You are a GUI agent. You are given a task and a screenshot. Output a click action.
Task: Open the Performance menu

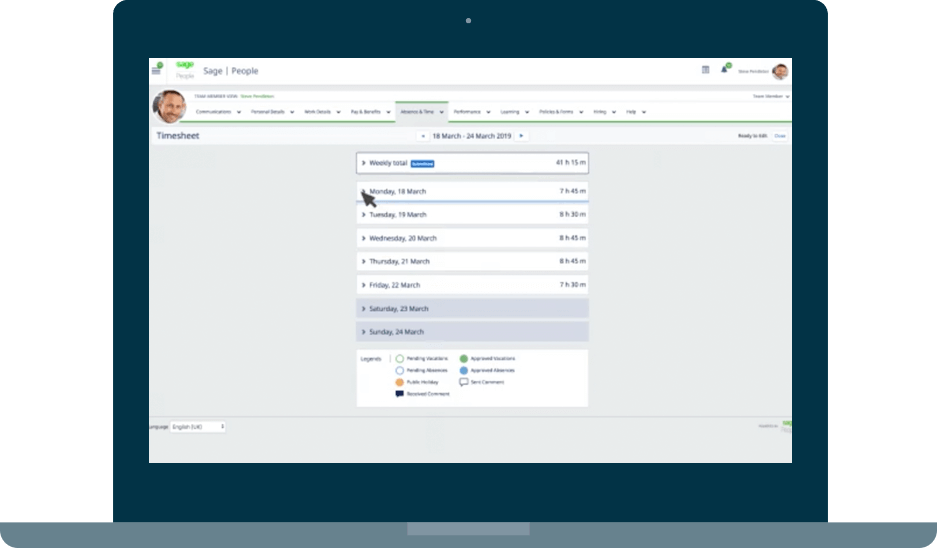[x=472, y=112]
